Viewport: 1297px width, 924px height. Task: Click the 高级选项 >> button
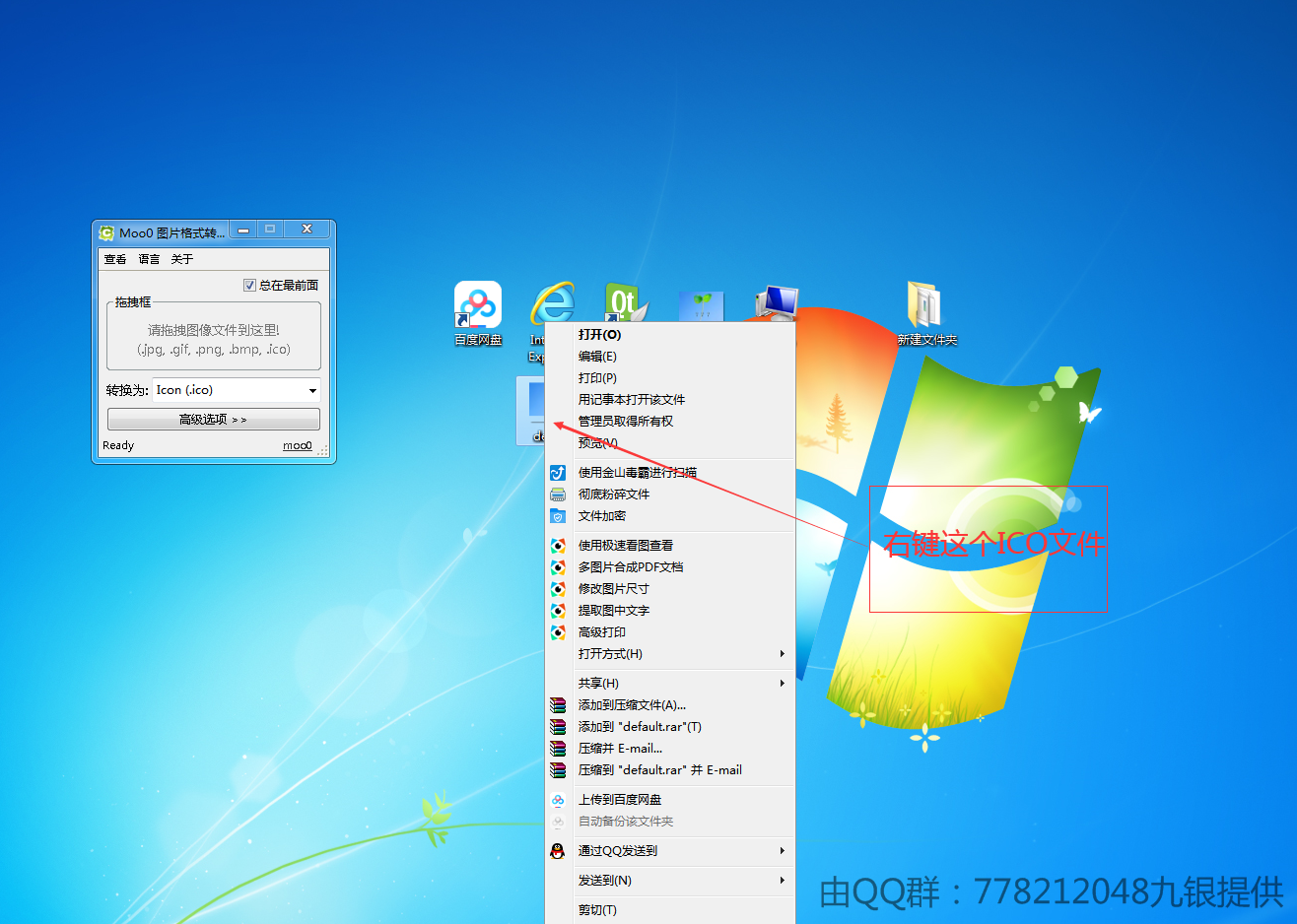214,420
